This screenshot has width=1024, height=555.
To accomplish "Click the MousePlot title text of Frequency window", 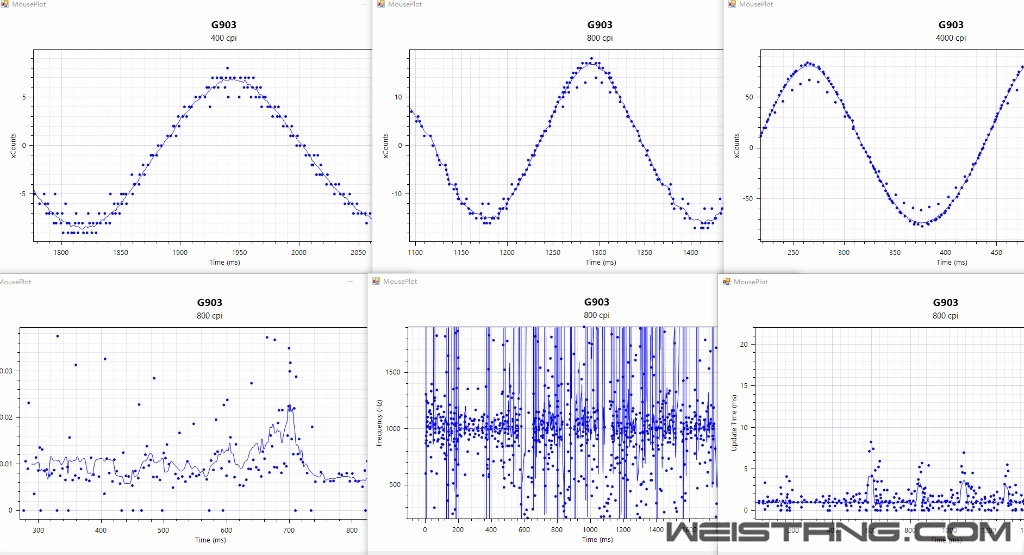I will 400,281.
